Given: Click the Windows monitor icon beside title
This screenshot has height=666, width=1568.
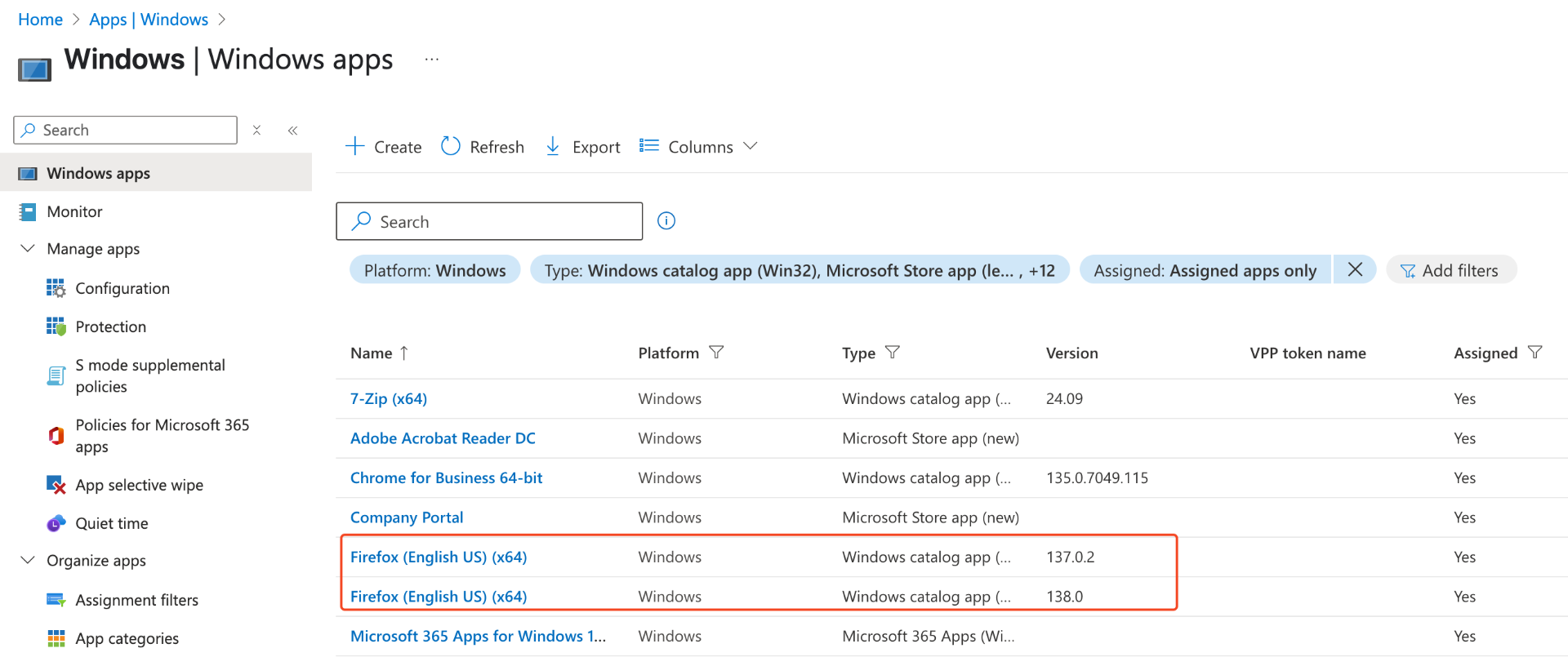Looking at the screenshot, I should [x=34, y=69].
